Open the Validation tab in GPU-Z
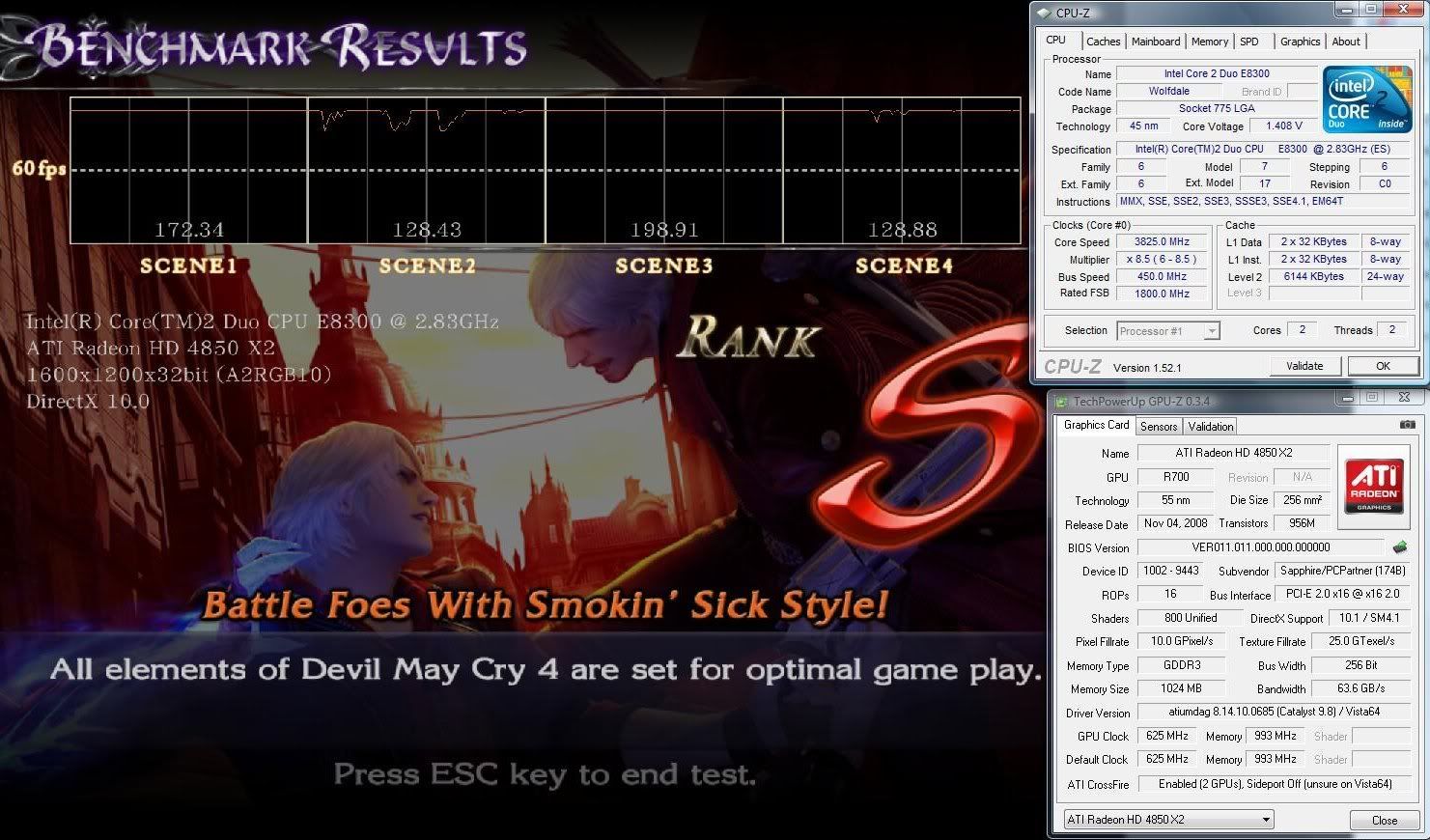The image size is (1430, 840). [x=1211, y=427]
